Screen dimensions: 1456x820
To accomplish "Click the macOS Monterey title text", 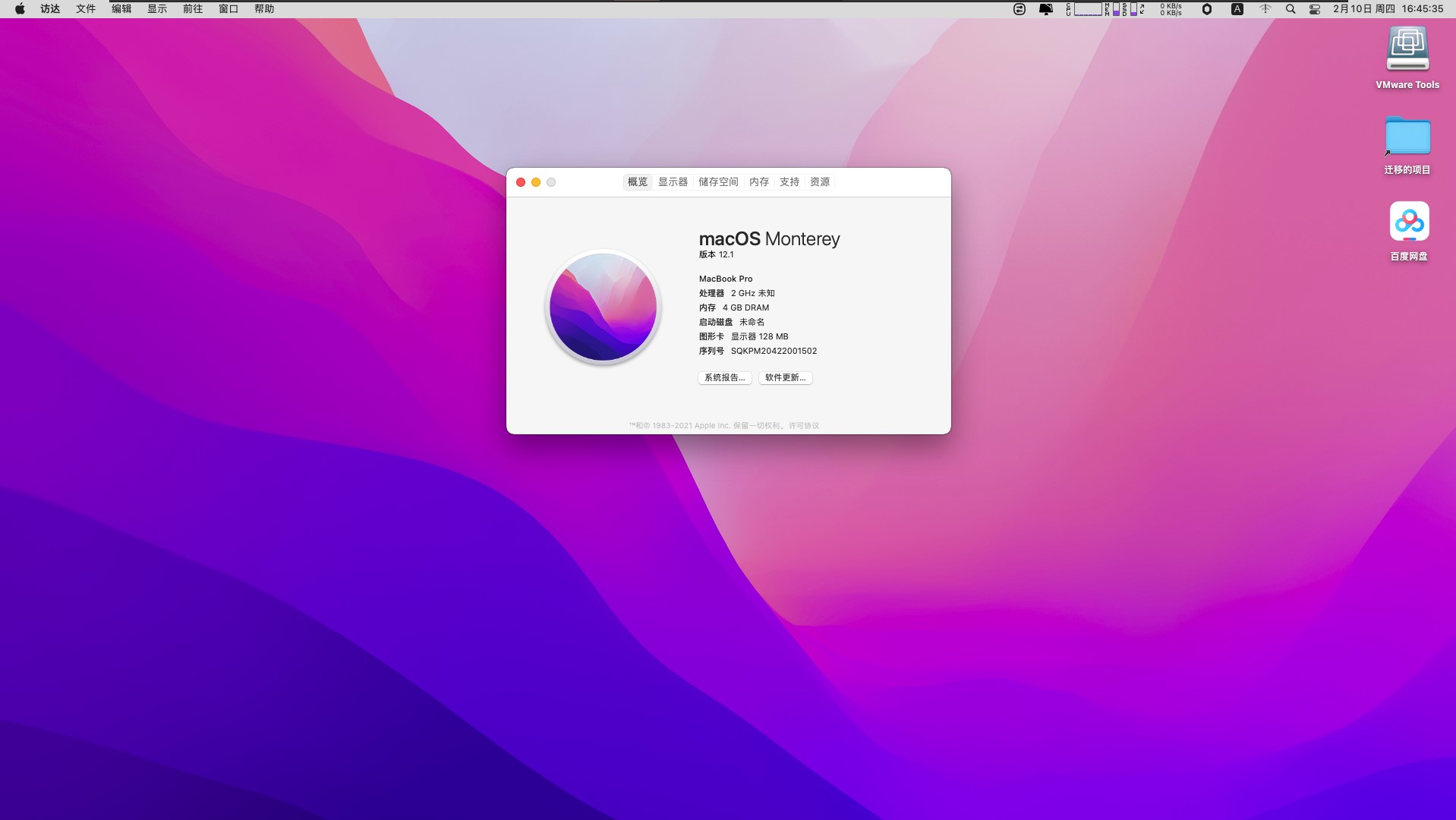I will coord(769,238).
